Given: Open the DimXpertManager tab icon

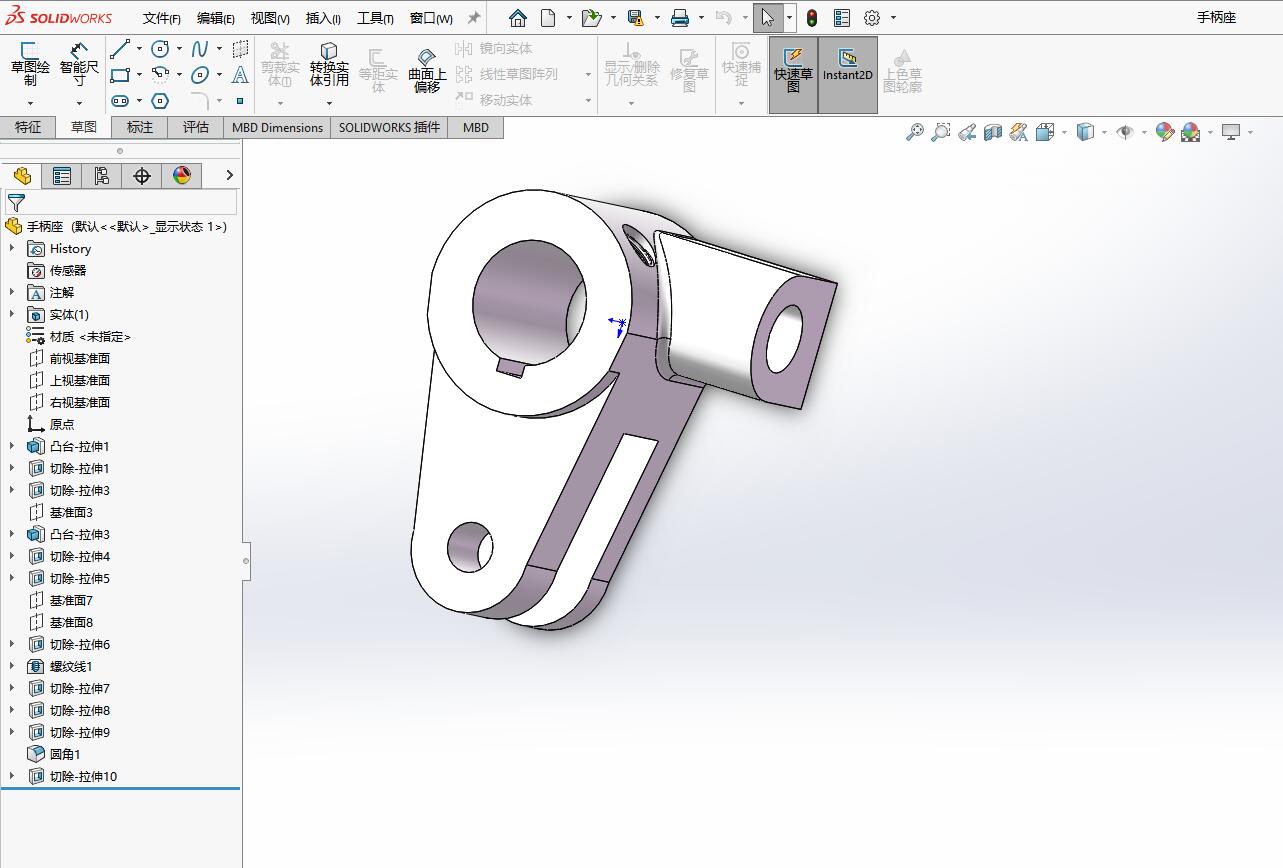Looking at the screenshot, I should (142, 176).
